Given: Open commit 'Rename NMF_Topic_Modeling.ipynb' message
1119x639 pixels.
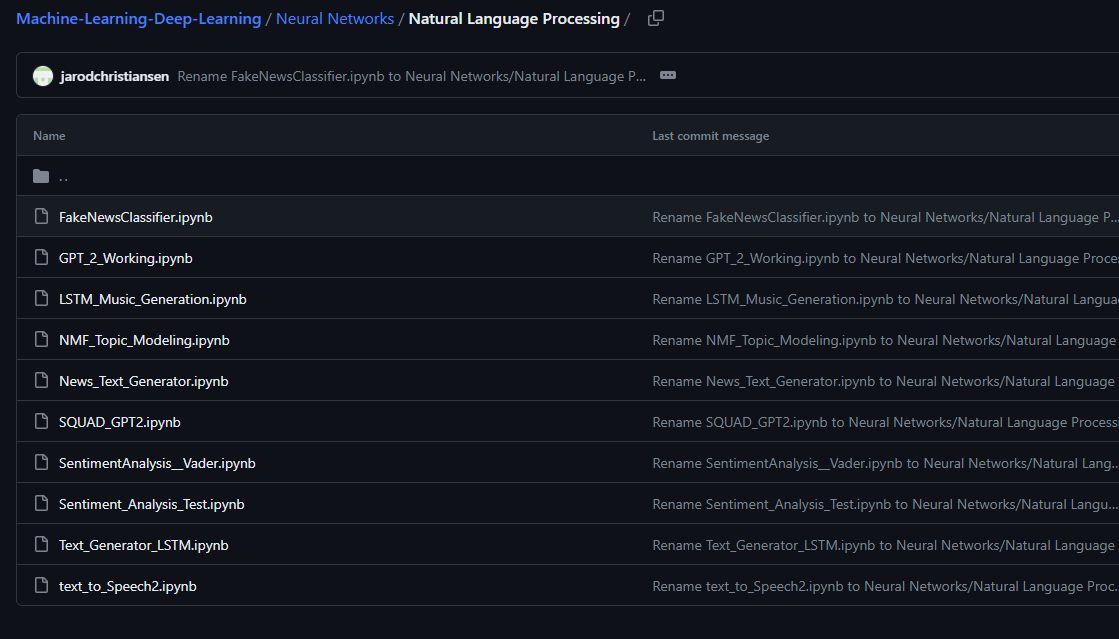Looking at the screenshot, I should click(885, 341).
